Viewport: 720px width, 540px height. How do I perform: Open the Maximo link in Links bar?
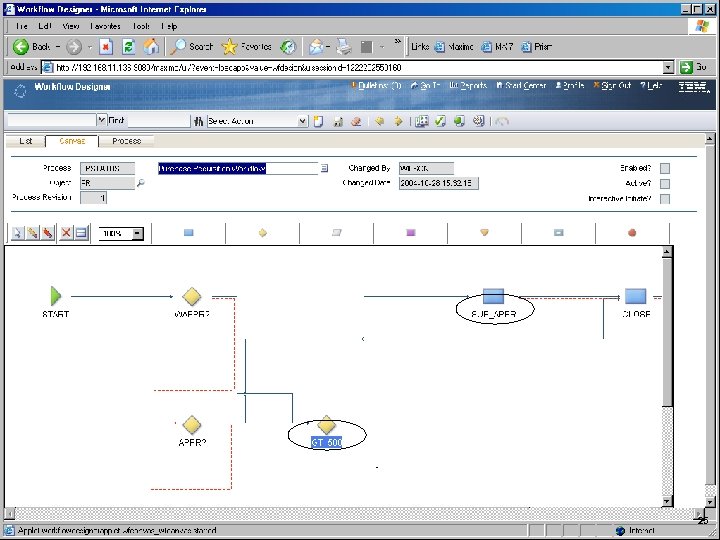click(454, 46)
